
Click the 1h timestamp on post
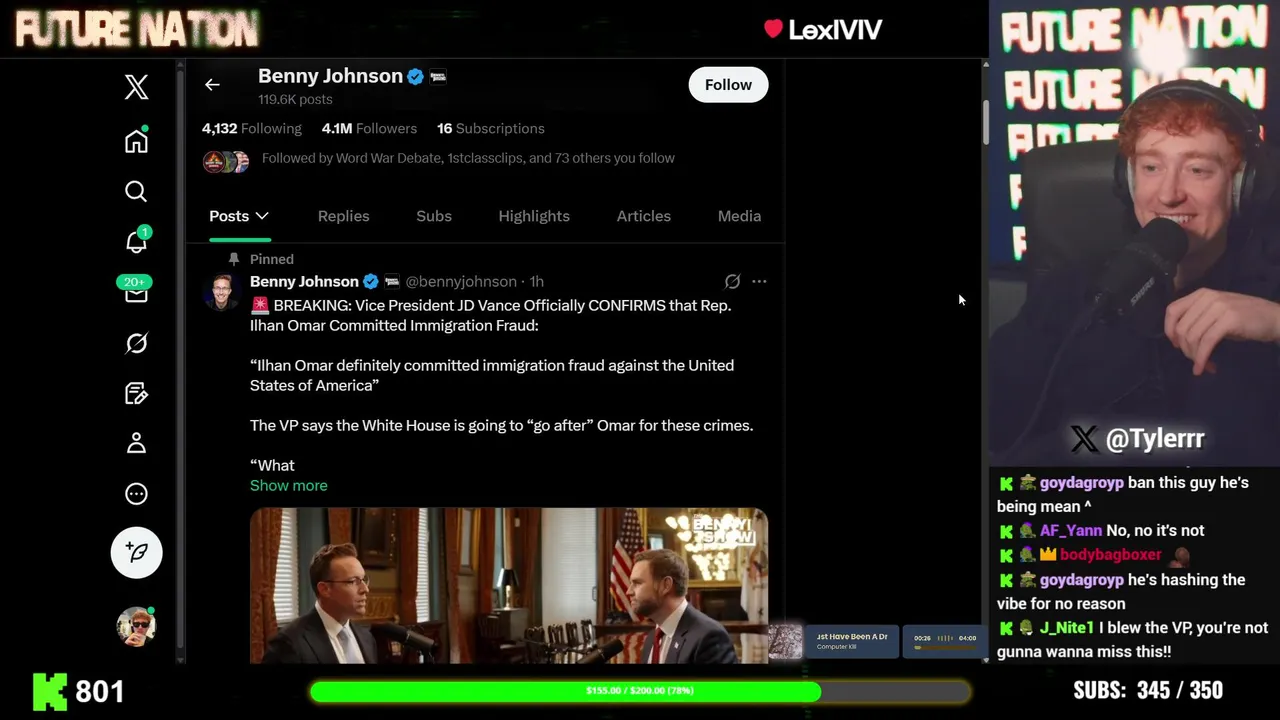point(537,282)
